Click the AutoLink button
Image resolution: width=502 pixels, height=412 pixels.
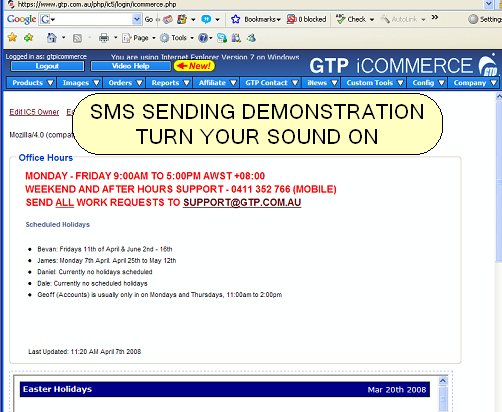coord(399,19)
